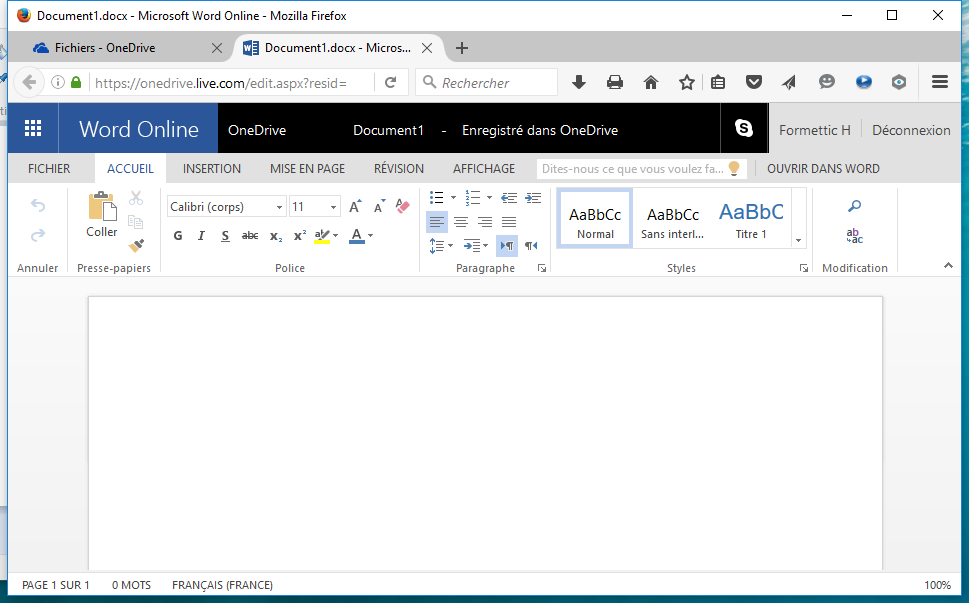Click OUVRIR DANS WORD
This screenshot has height=603, width=969.
pyautogui.click(x=823, y=169)
